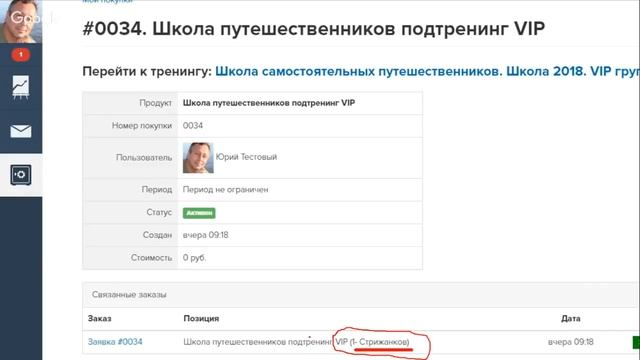Click the product value Школа путешественников подтренинг VIP
Image resolution: width=640 pixels, height=360 pixels.
(269, 103)
